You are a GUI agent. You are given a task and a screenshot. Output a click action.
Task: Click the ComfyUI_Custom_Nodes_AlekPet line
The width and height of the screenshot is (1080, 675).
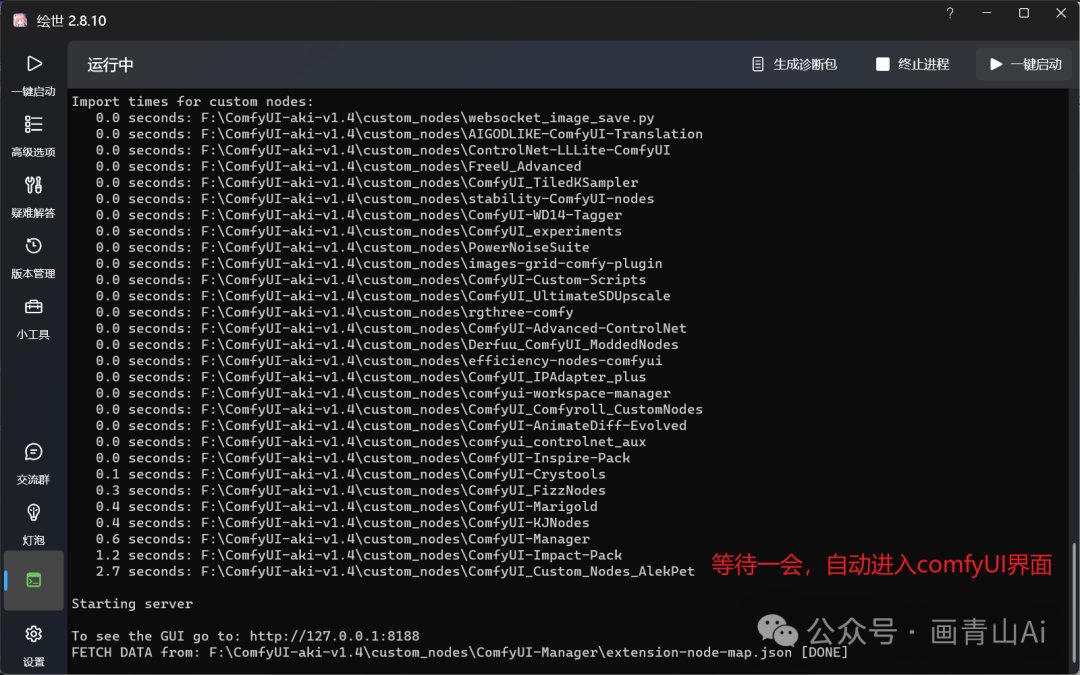coord(395,571)
